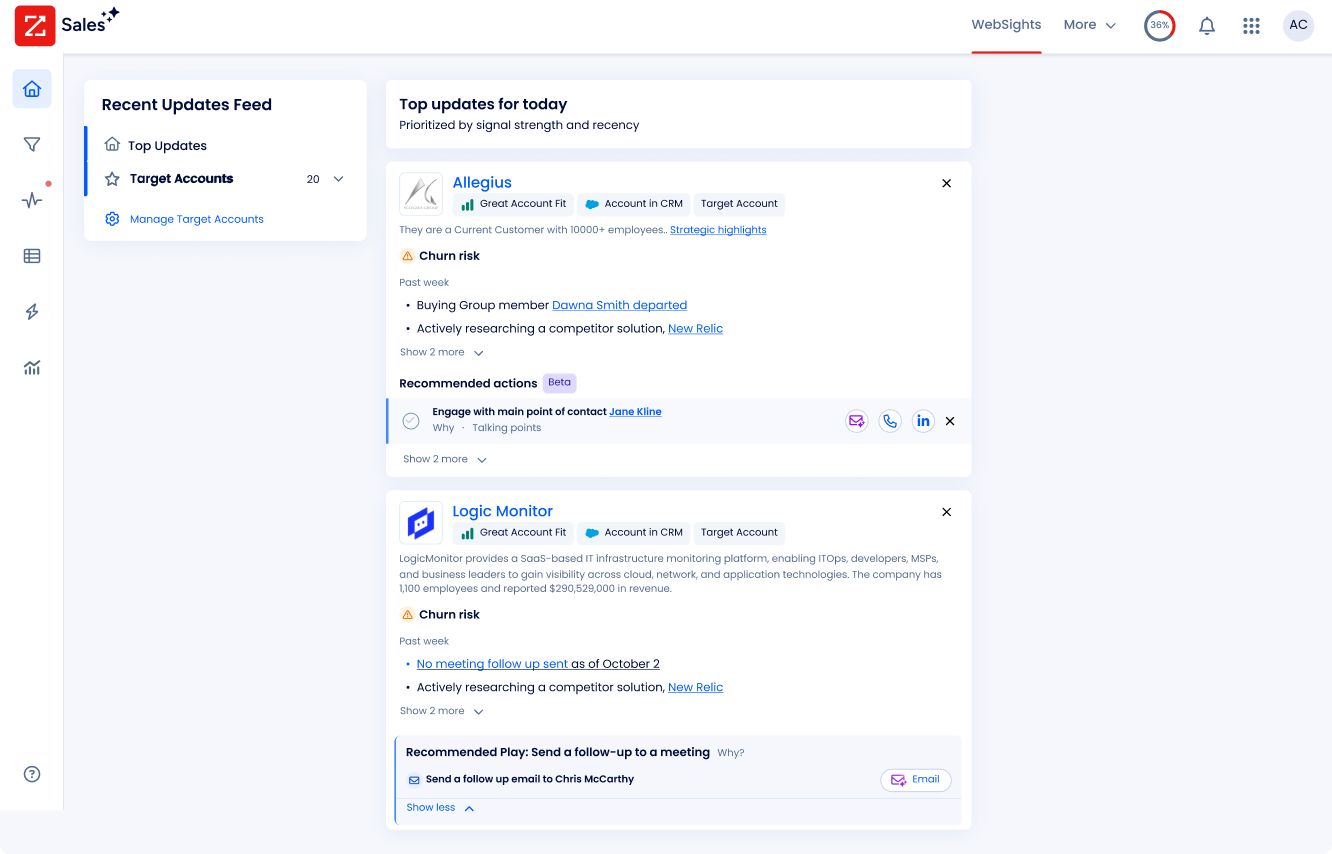
Task: Open the Jane Kline contact link
Action: coord(635,412)
